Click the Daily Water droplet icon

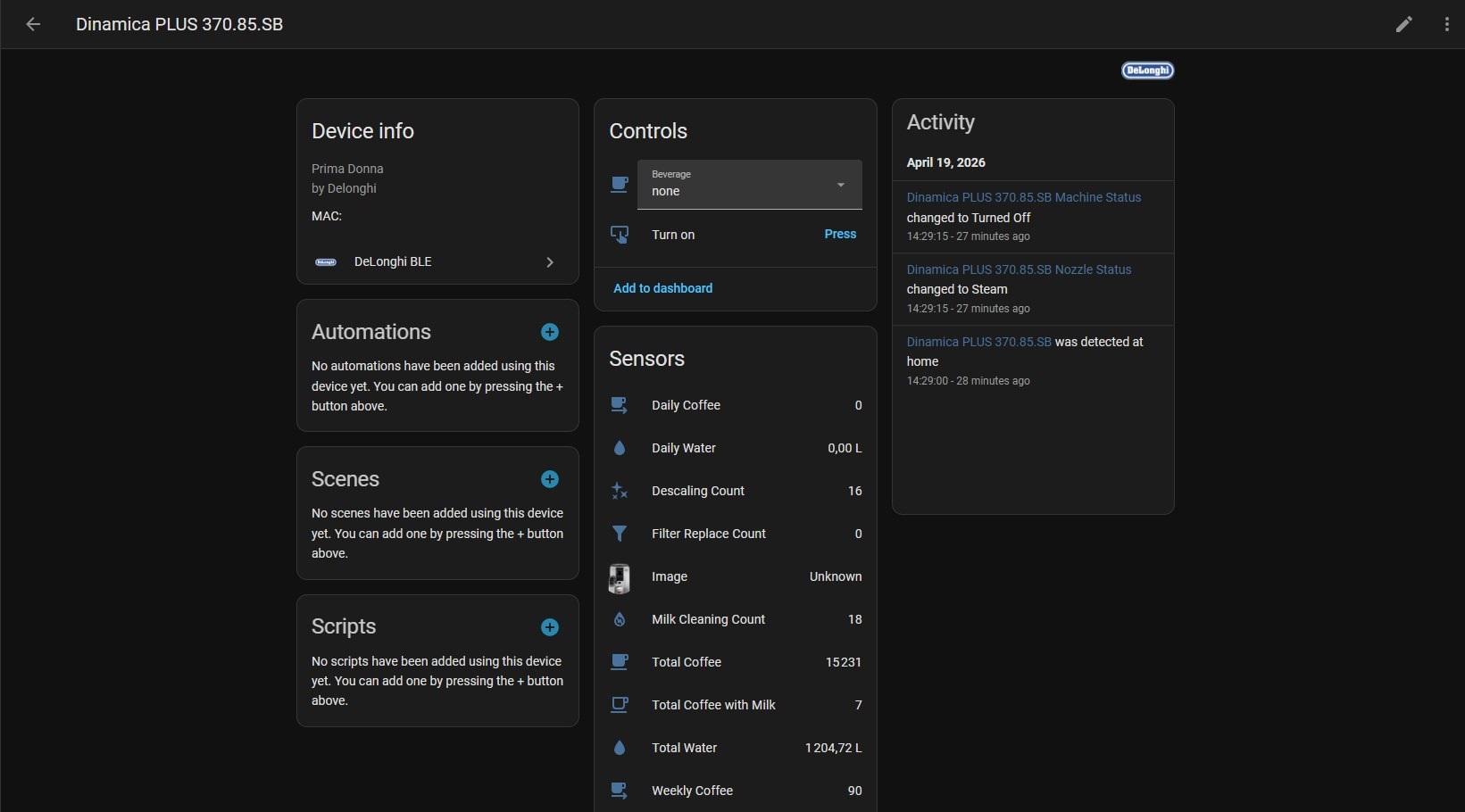coord(620,448)
